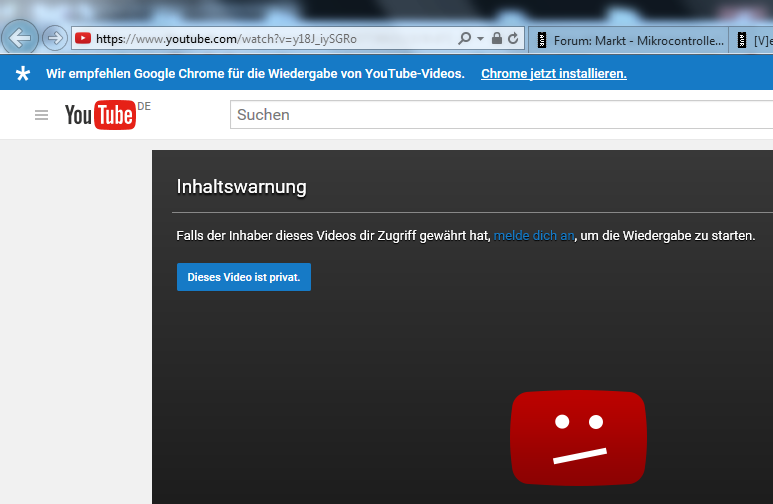Open the address bar autocomplete dropdown arrow
This screenshot has width=773, height=504.
tap(480, 38)
